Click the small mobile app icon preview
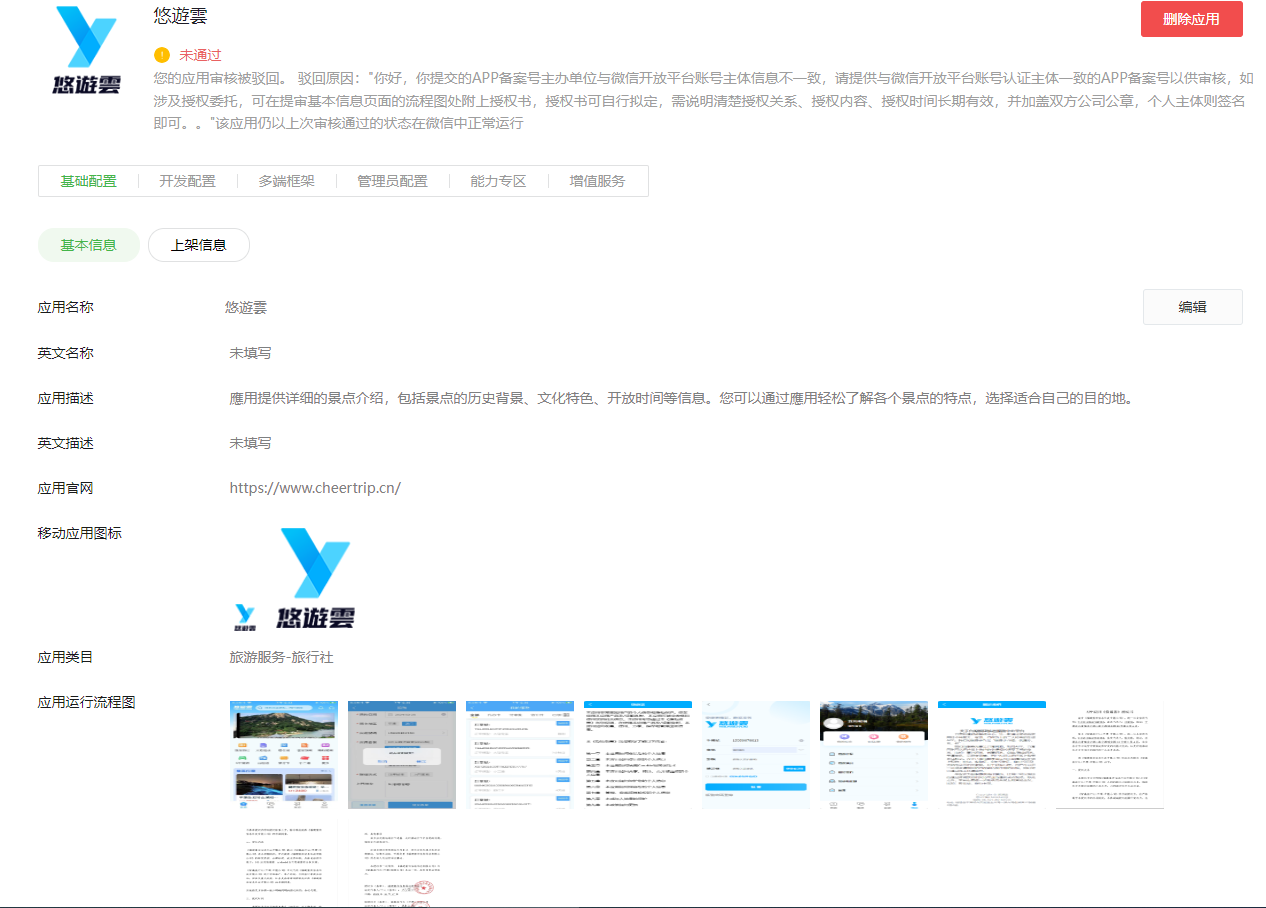Viewport: 1266px width, 908px height. pyautogui.click(x=245, y=618)
